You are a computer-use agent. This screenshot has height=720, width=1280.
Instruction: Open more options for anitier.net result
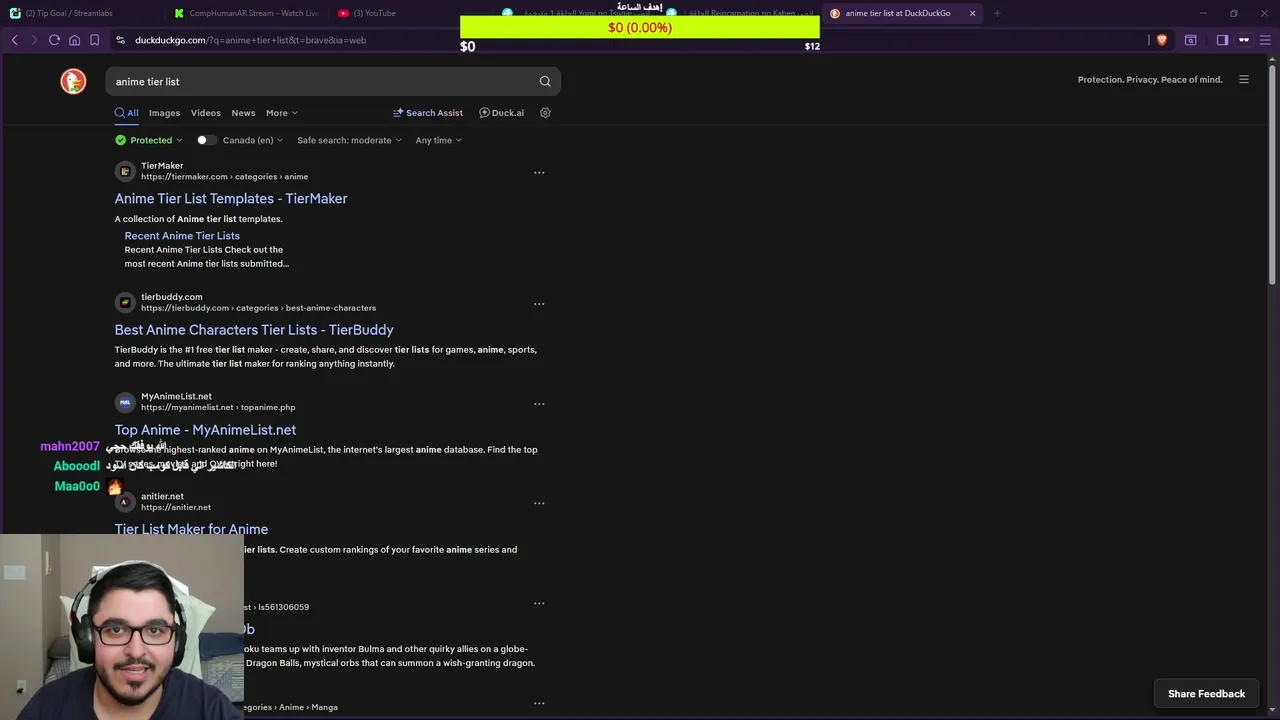[539, 503]
